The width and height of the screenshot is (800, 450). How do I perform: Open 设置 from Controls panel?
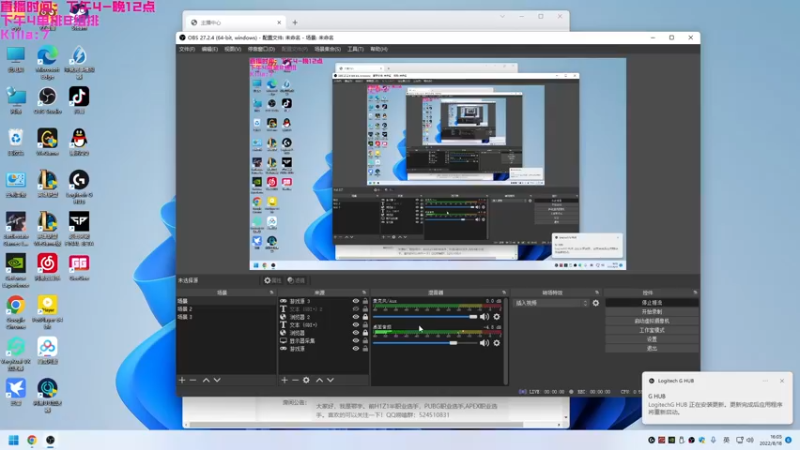pos(652,339)
